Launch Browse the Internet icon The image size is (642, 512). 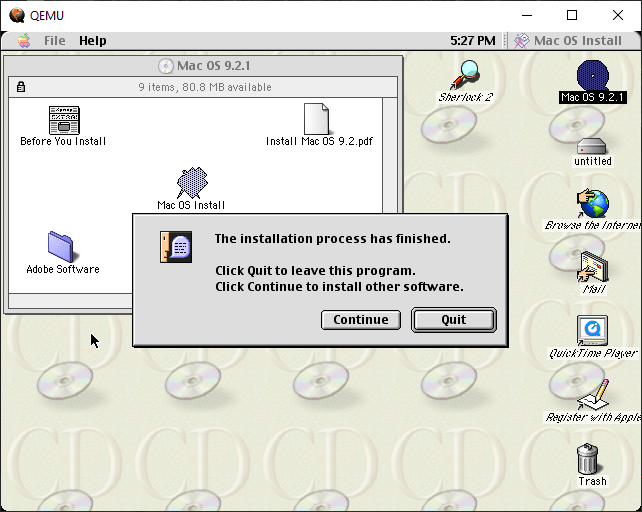(592, 205)
